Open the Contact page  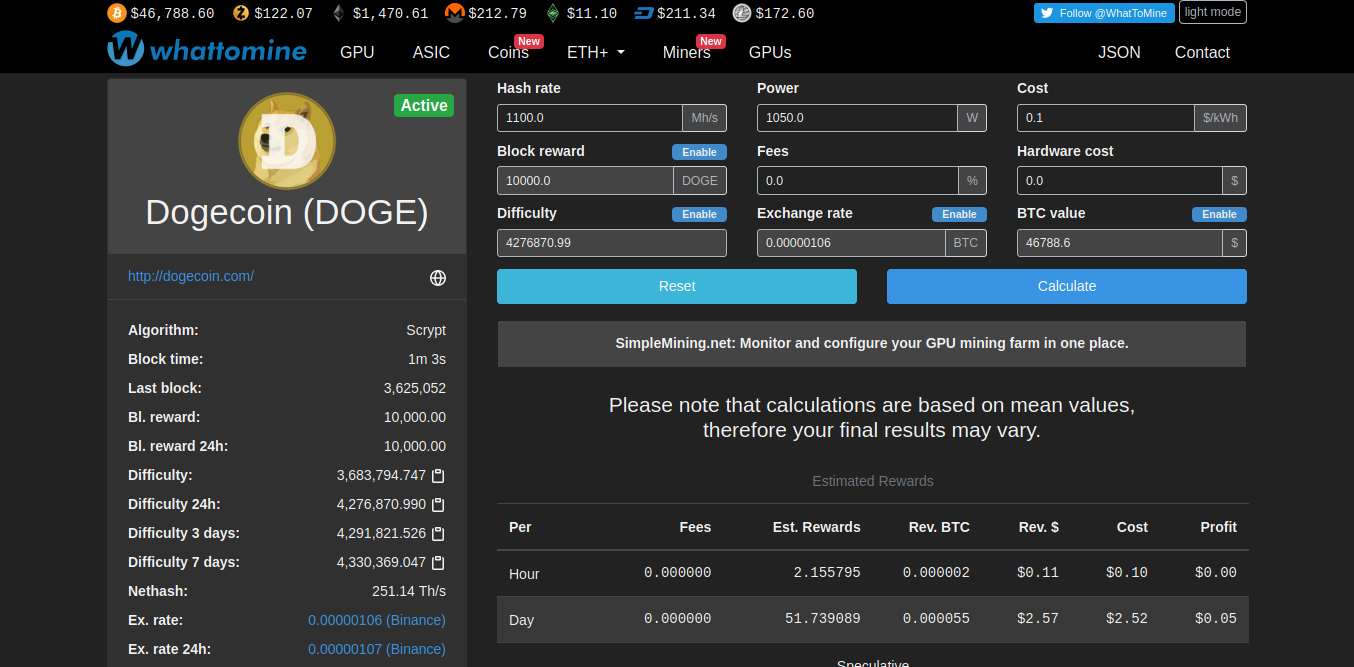point(1202,52)
